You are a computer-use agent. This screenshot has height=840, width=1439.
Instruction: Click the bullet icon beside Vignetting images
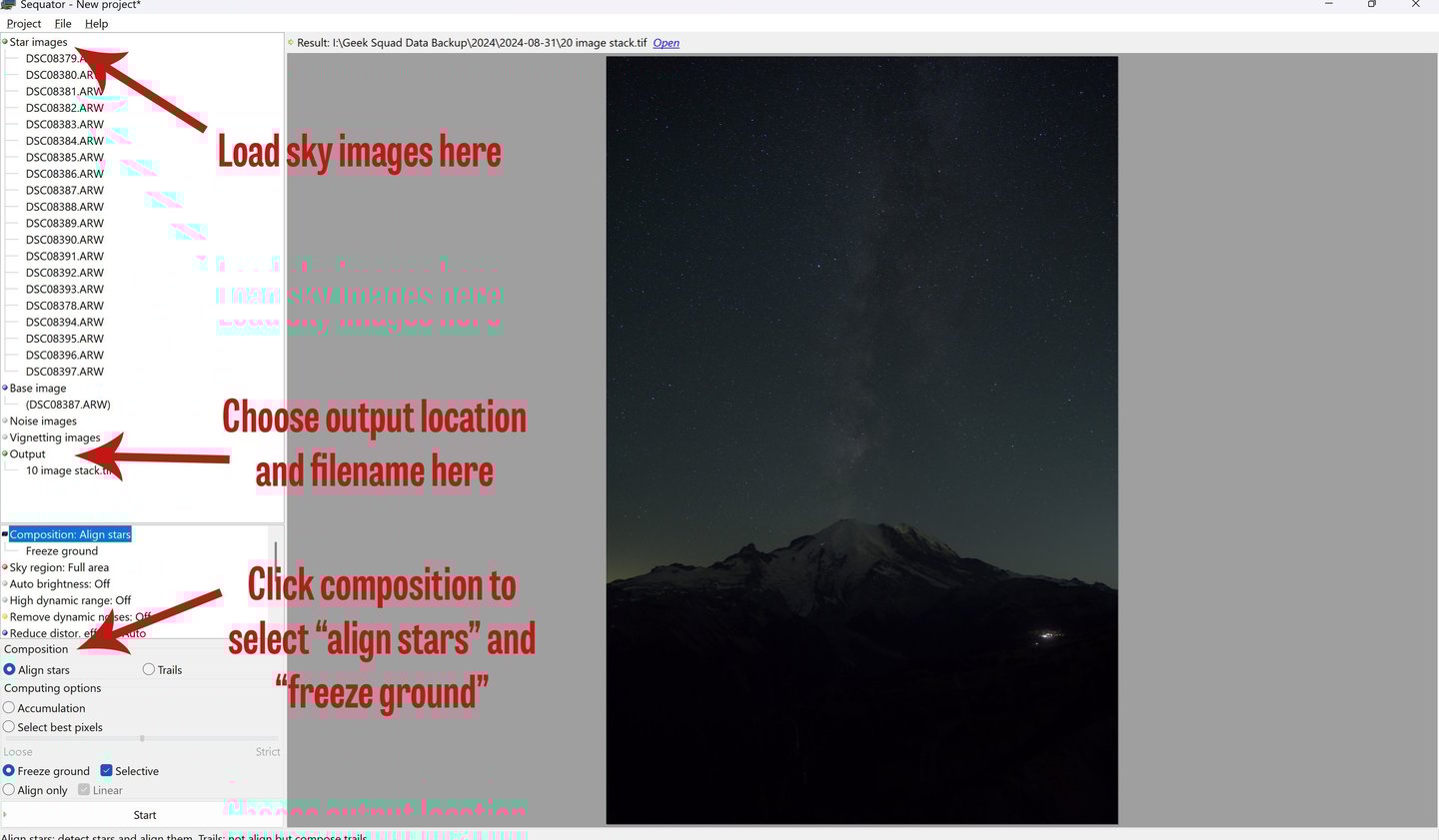(x=5, y=437)
